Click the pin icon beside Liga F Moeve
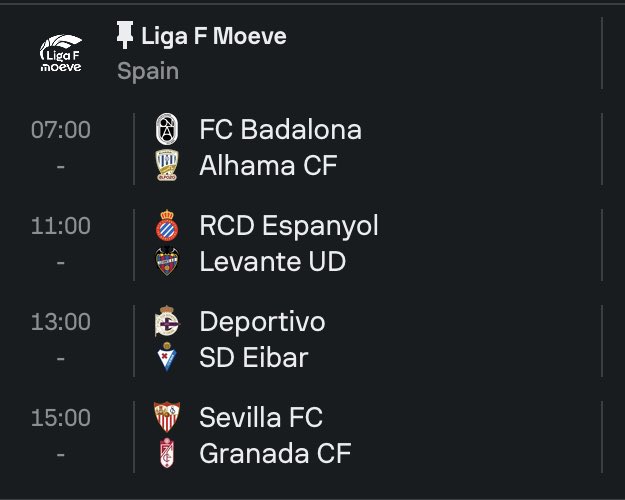This screenshot has height=500, width=625. coord(125,37)
